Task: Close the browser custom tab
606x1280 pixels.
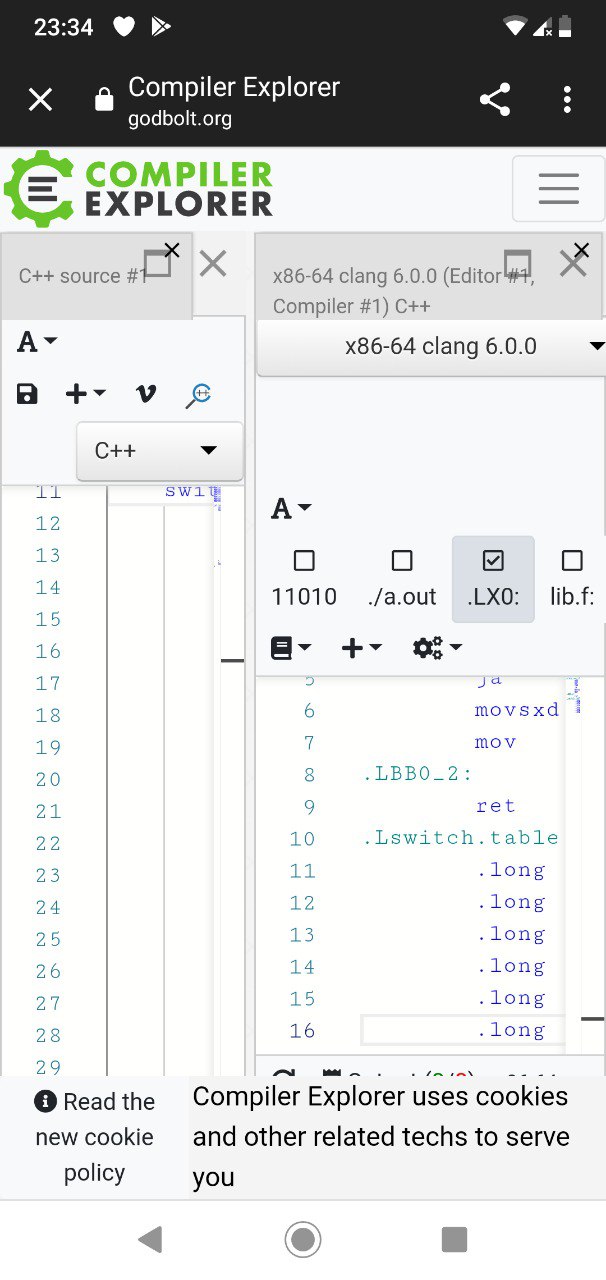Action: pyautogui.click(x=40, y=99)
